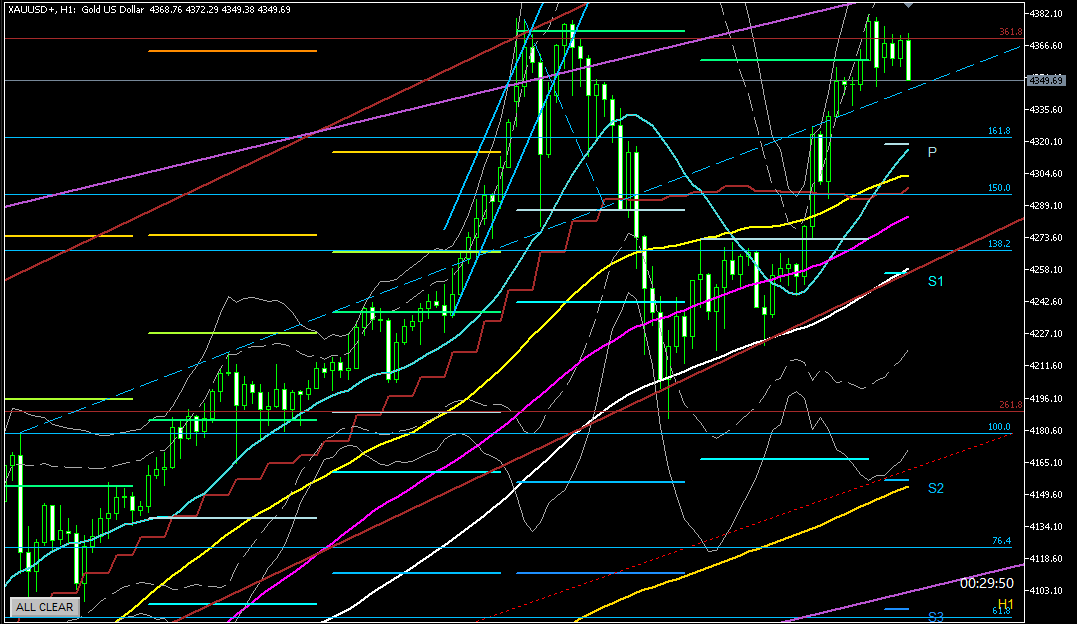
Task: Select the S1 support level label
Action: pyautogui.click(x=935, y=282)
